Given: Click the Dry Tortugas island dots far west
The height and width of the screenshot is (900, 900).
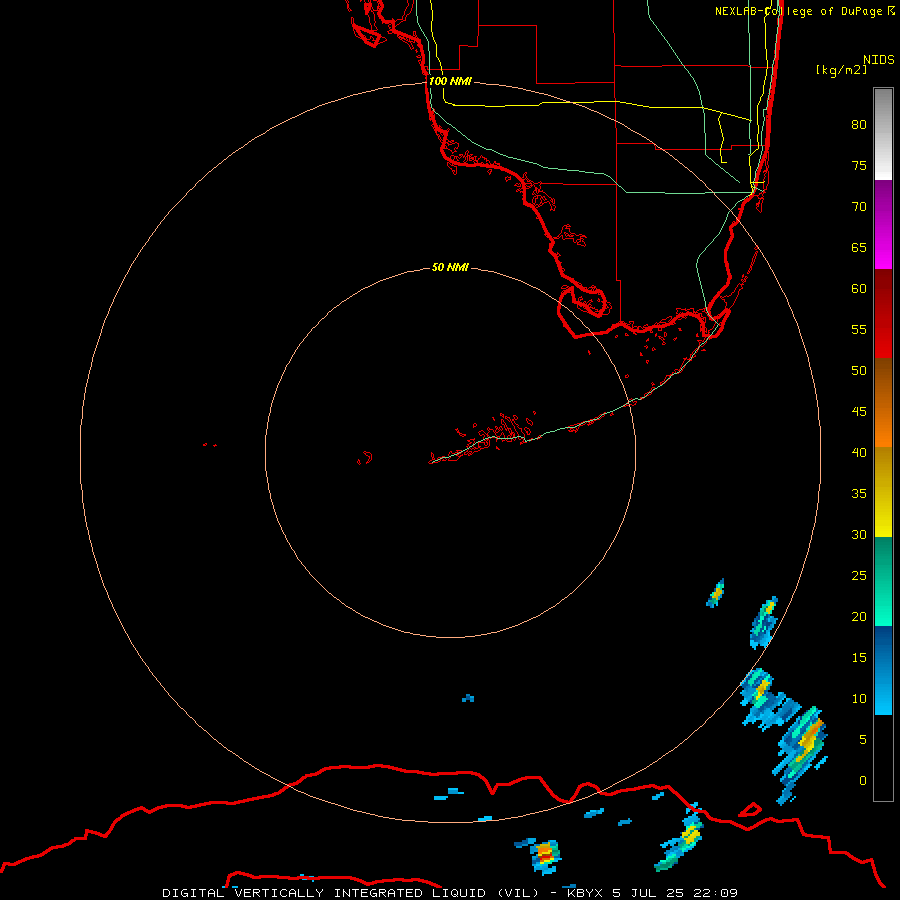Looking at the screenshot, I should (210, 444).
